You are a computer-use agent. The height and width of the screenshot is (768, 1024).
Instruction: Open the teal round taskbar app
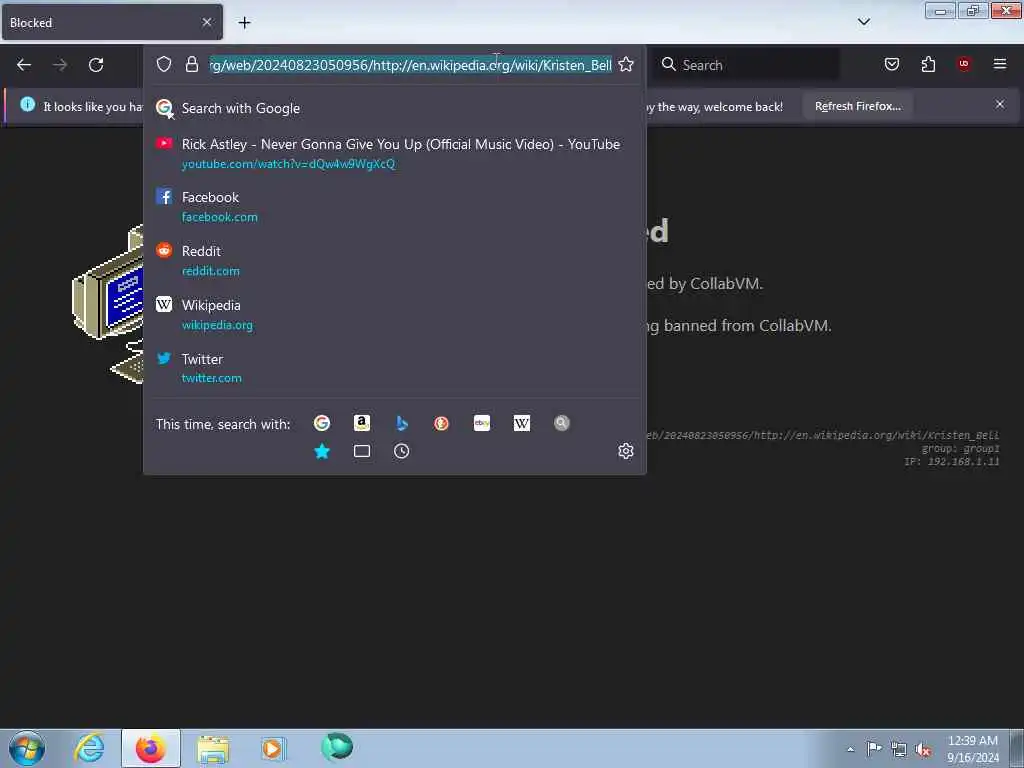click(337, 747)
